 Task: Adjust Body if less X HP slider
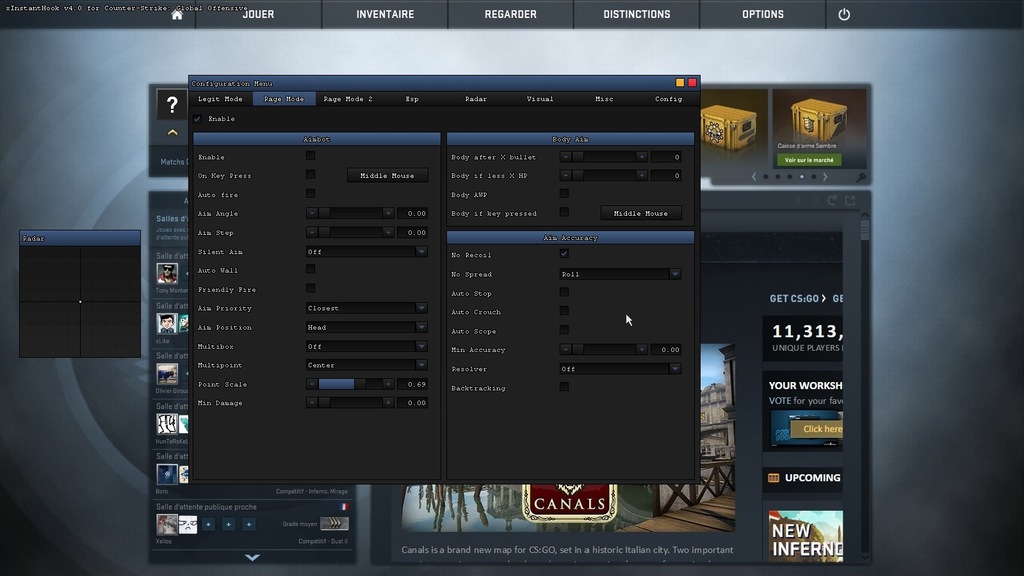(603, 176)
